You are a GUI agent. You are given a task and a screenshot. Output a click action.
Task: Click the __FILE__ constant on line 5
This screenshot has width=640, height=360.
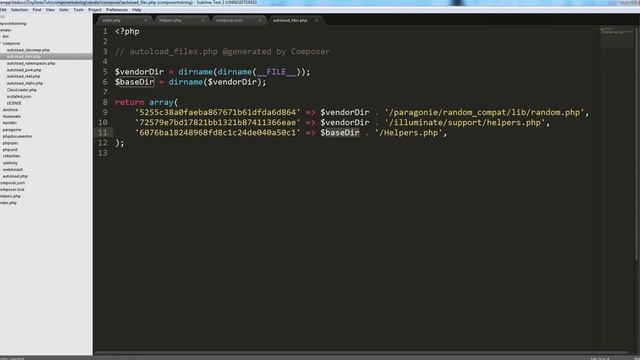click(x=276, y=72)
